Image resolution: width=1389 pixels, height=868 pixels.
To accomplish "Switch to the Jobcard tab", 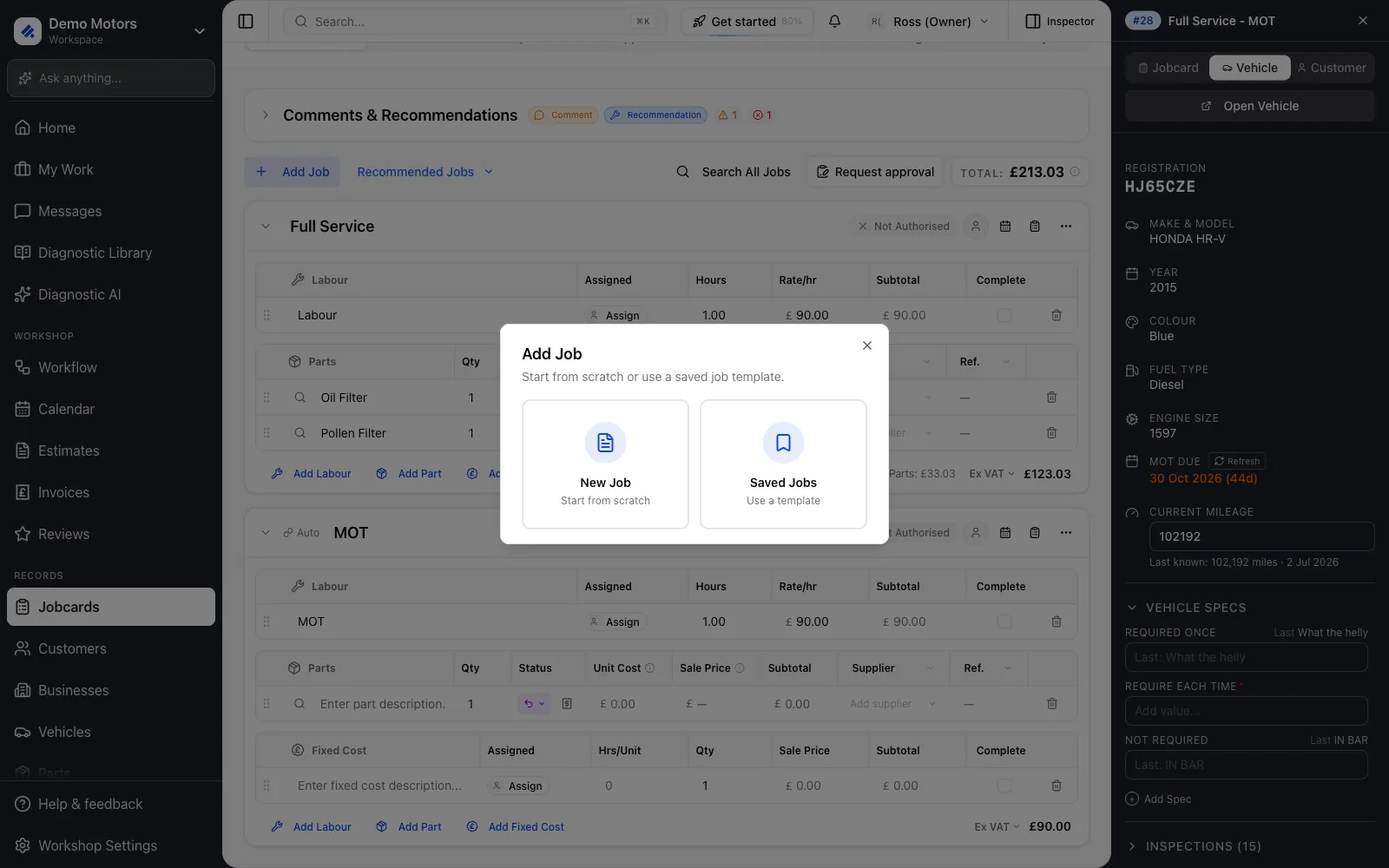I will (1168, 68).
